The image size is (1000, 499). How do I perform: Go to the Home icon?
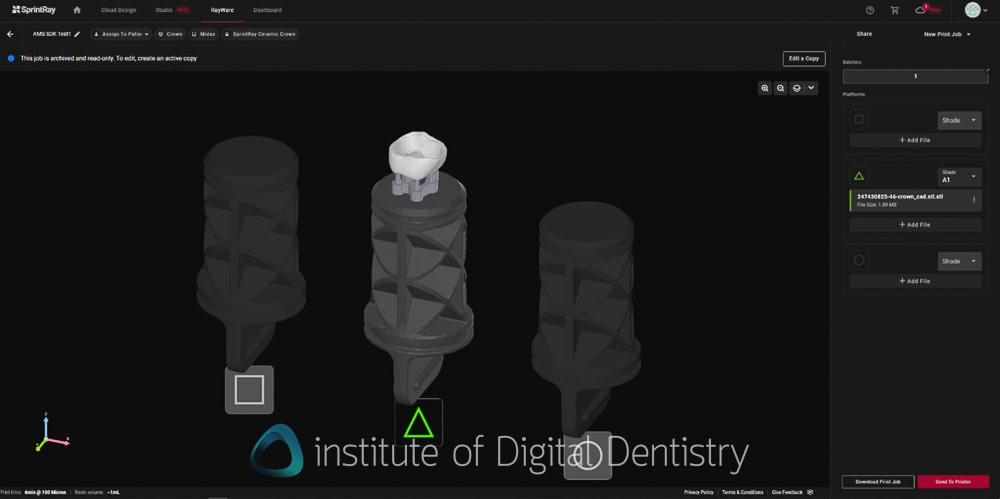pos(77,10)
